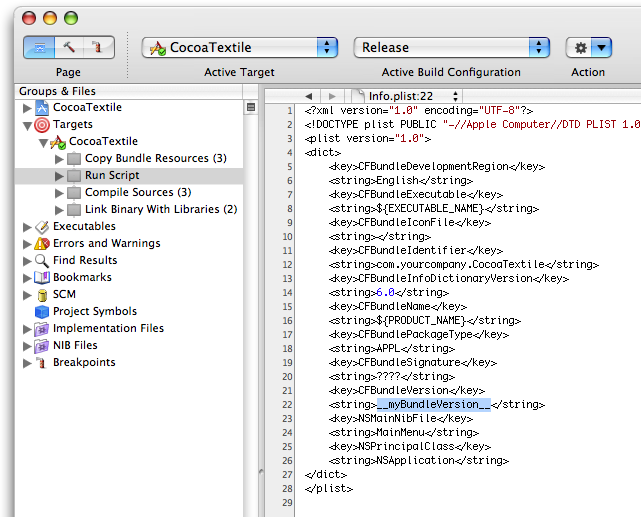641x517 pixels.
Task: Click the Find Results magnifier icon
Action: point(42,260)
